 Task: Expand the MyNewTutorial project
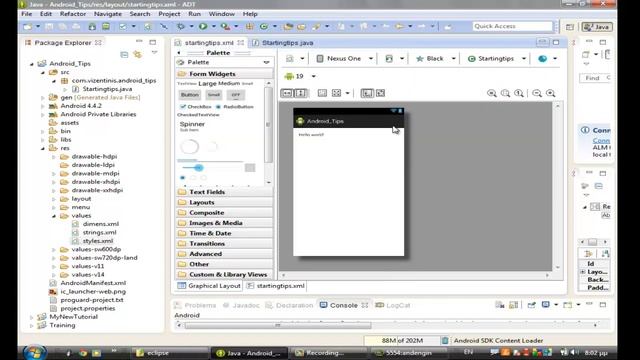click(32, 317)
